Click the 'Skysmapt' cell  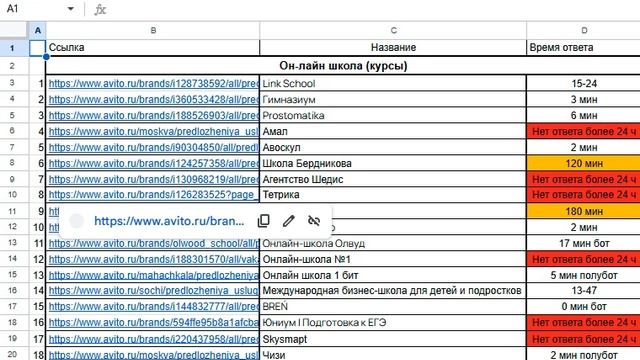tap(393, 339)
